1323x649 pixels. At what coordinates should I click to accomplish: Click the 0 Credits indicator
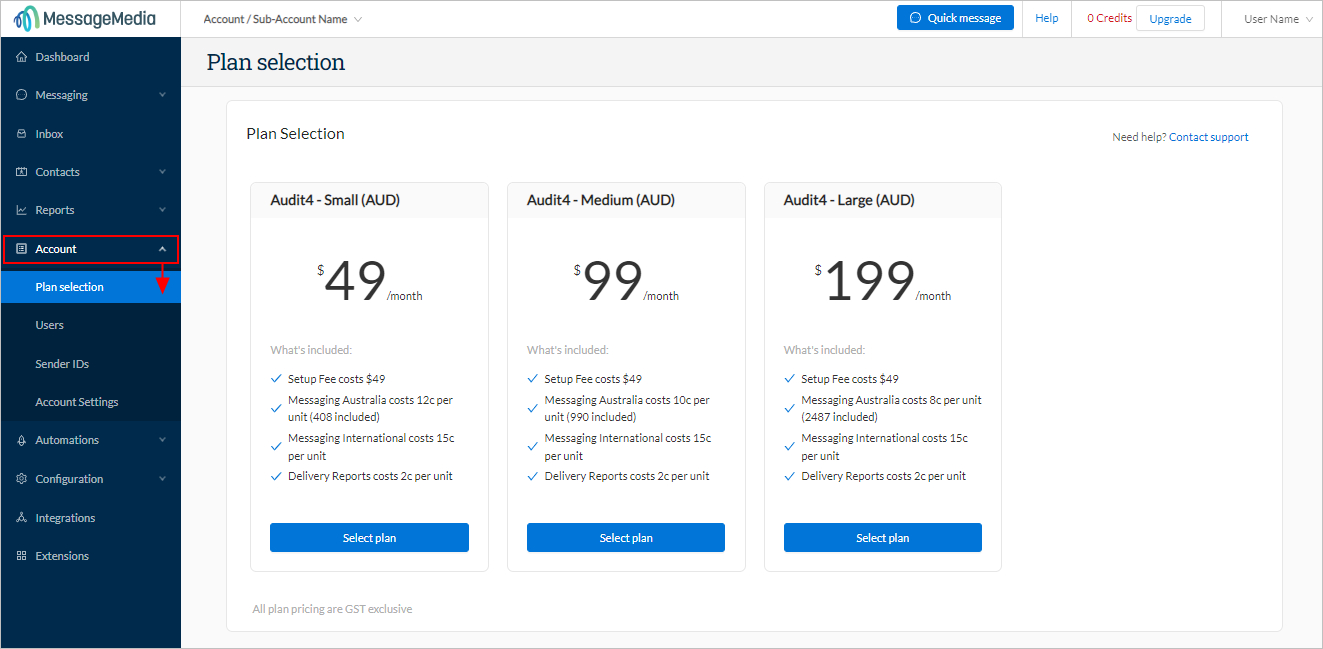[1109, 18]
